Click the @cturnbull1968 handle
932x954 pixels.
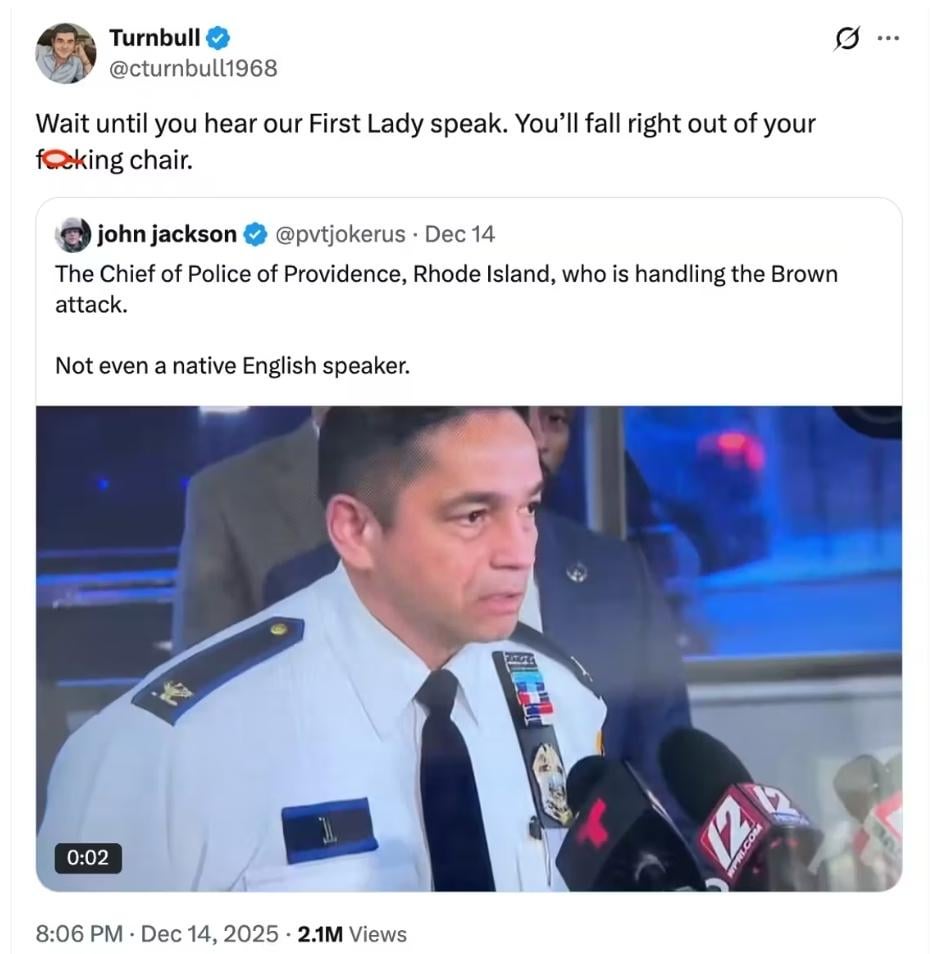coord(192,68)
